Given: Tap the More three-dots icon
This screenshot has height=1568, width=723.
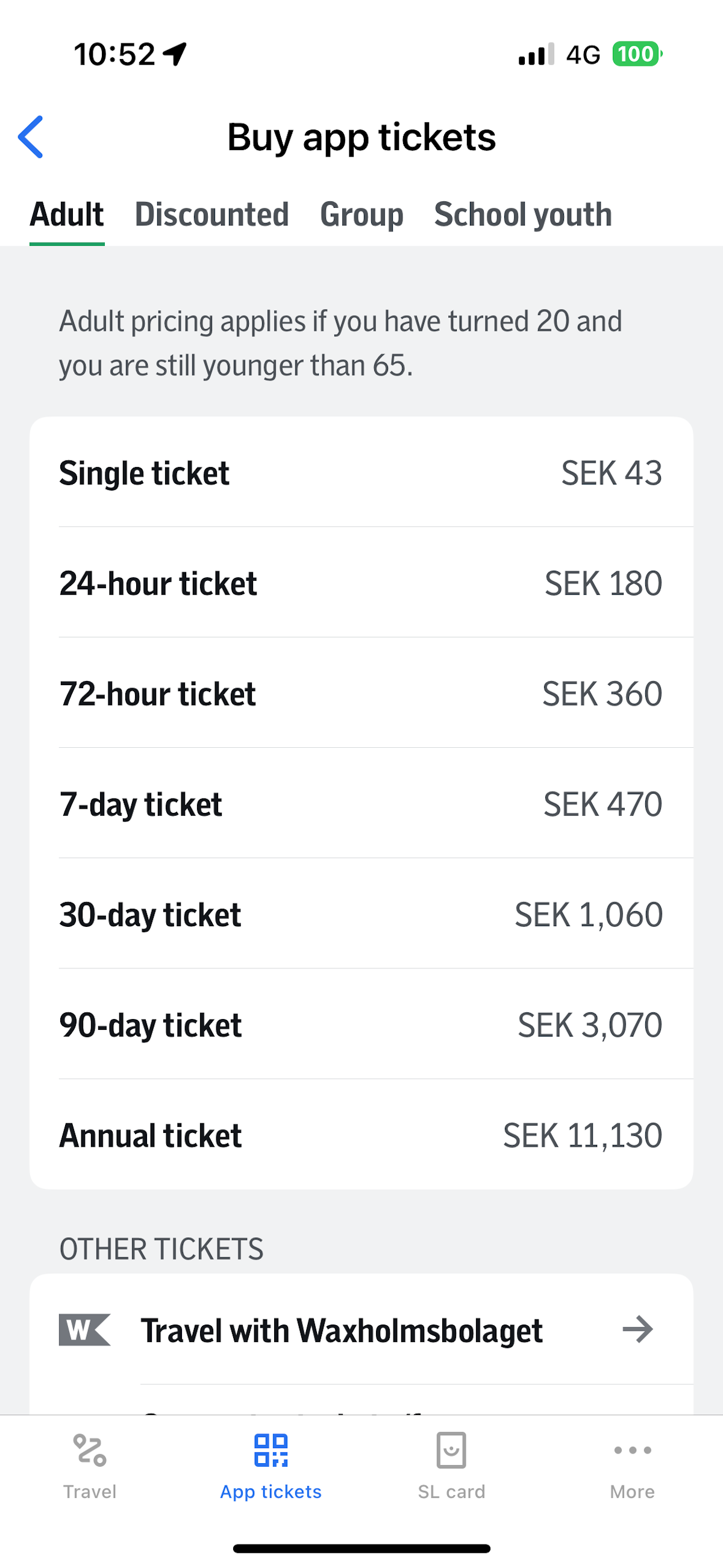Looking at the screenshot, I should coord(632,1450).
